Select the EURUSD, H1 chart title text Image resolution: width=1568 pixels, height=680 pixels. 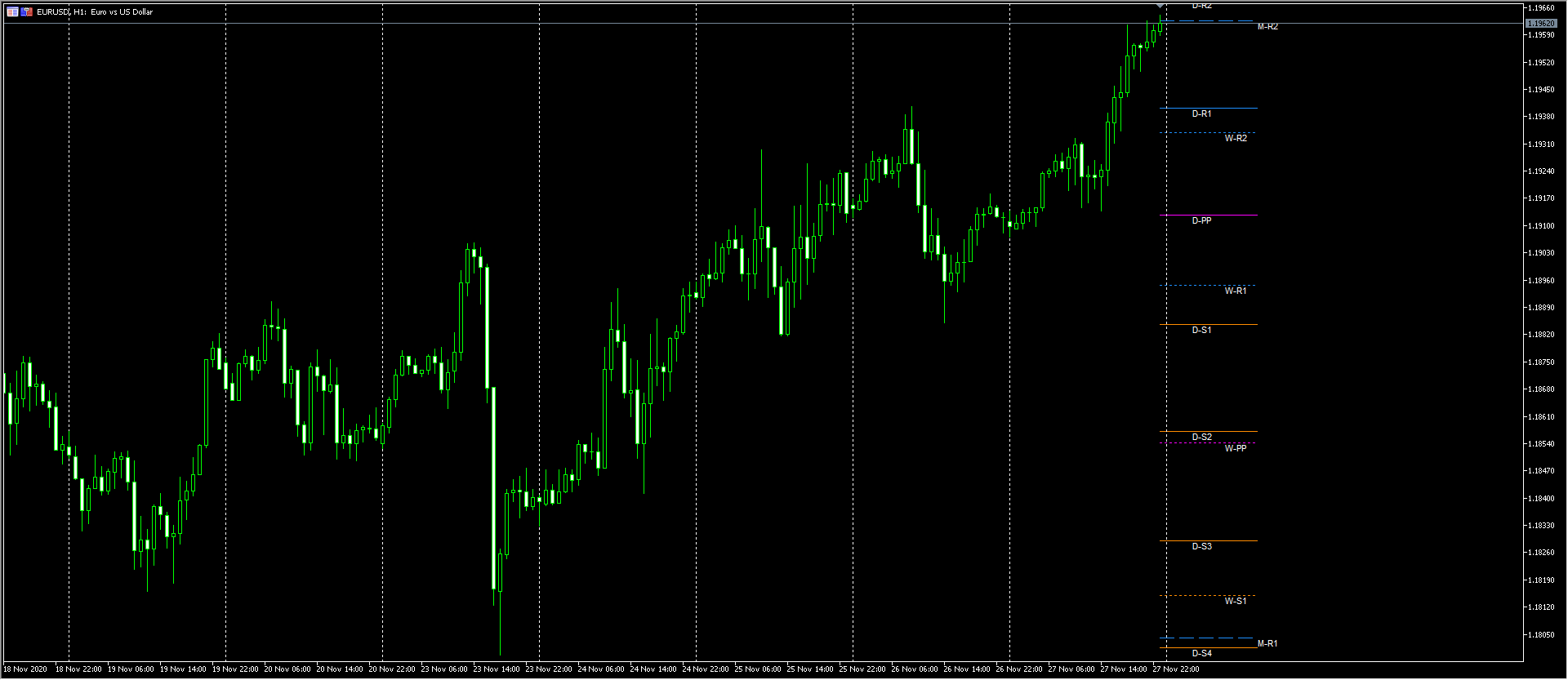click(x=95, y=12)
